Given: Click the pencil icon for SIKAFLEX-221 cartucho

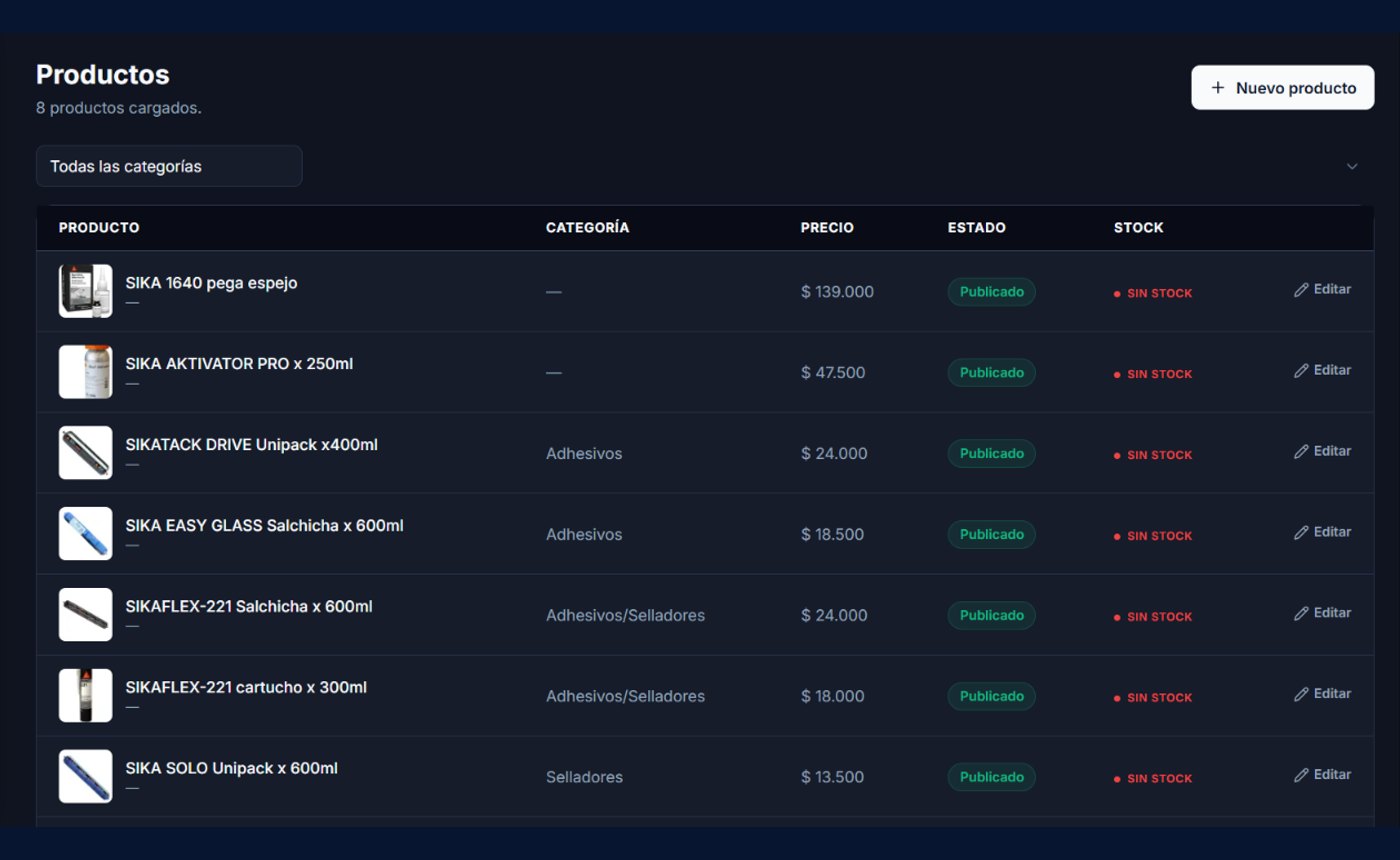Looking at the screenshot, I should pyautogui.click(x=1301, y=695).
